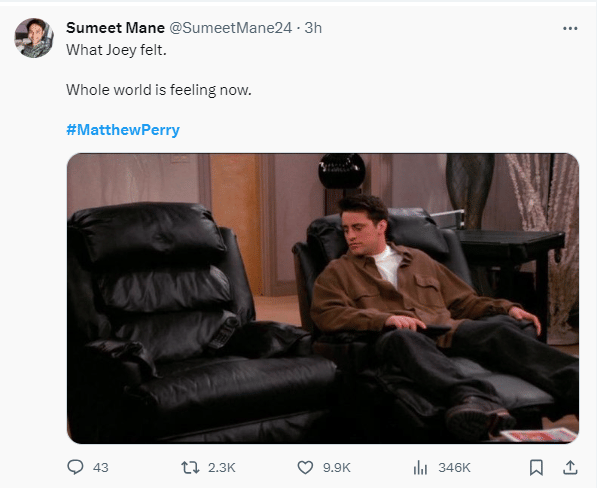Click the 9.9K likes count

337,467
